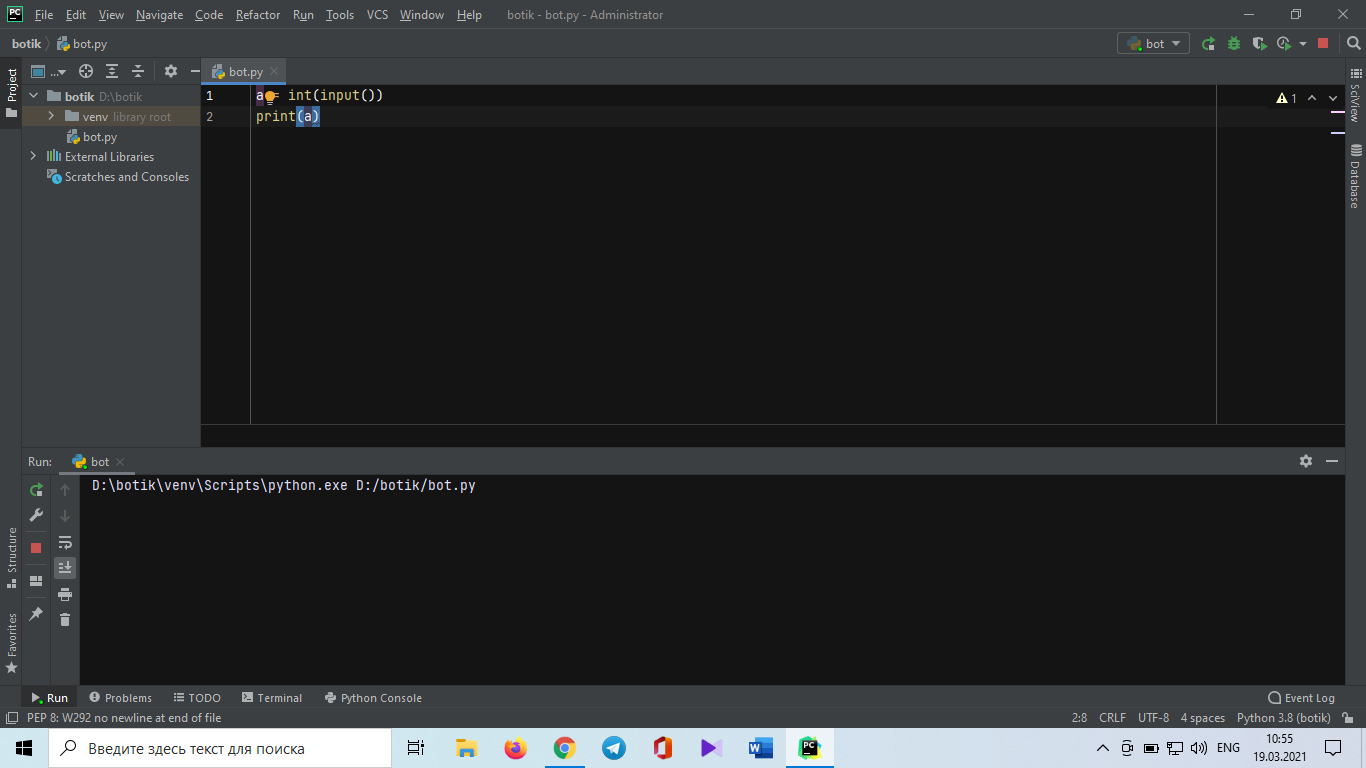The width and height of the screenshot is (1366, 768).
Task: Open Telegram from the taskbar
Action: (x=613, y=748)
